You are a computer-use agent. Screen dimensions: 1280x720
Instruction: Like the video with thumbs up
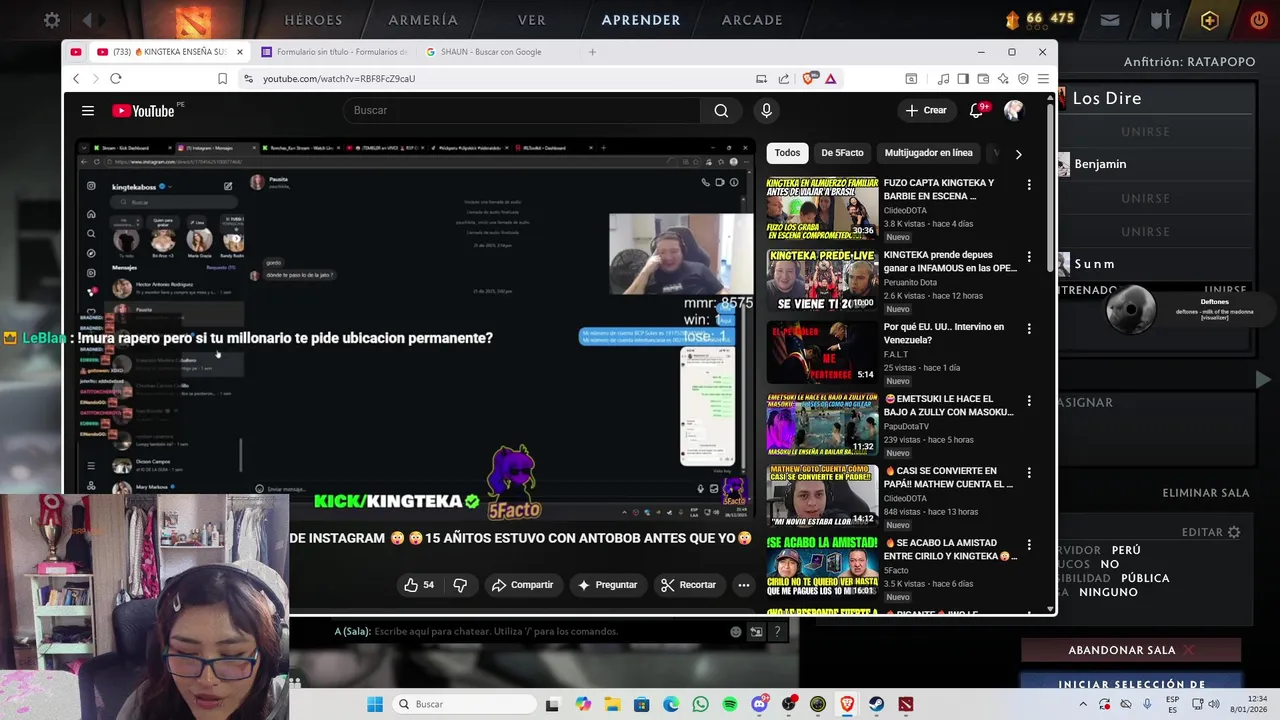pyautogui.click(x=420, y=585)
